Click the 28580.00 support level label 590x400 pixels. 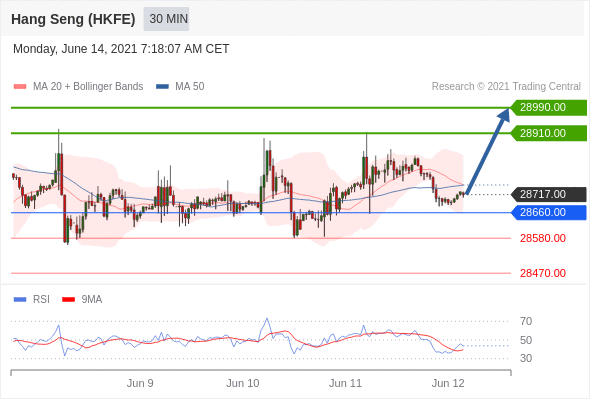tap(543, 238)
